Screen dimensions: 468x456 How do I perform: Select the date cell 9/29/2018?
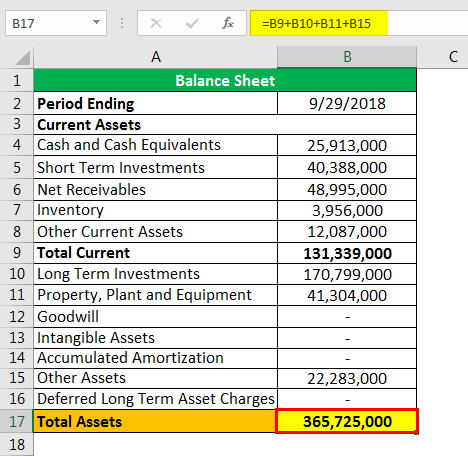[x=347, y=103]
